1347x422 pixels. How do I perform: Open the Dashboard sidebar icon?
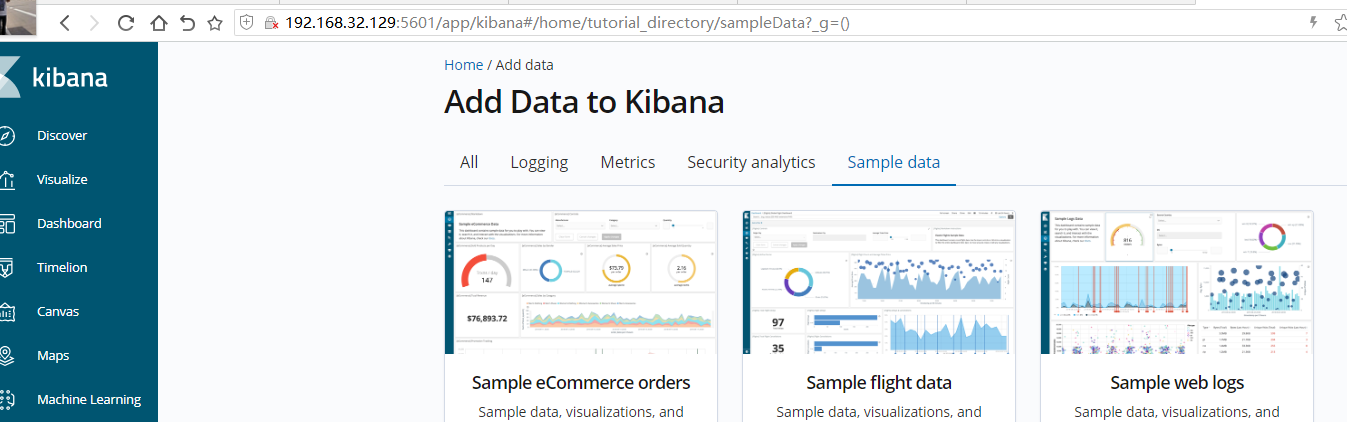point(6,224)
